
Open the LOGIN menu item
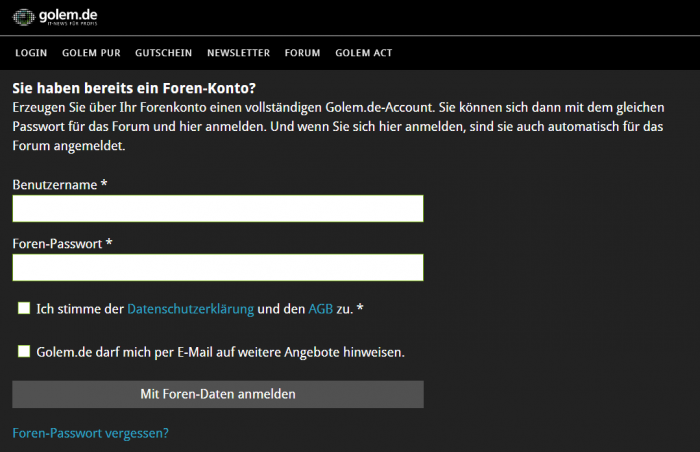pos(31,53)
